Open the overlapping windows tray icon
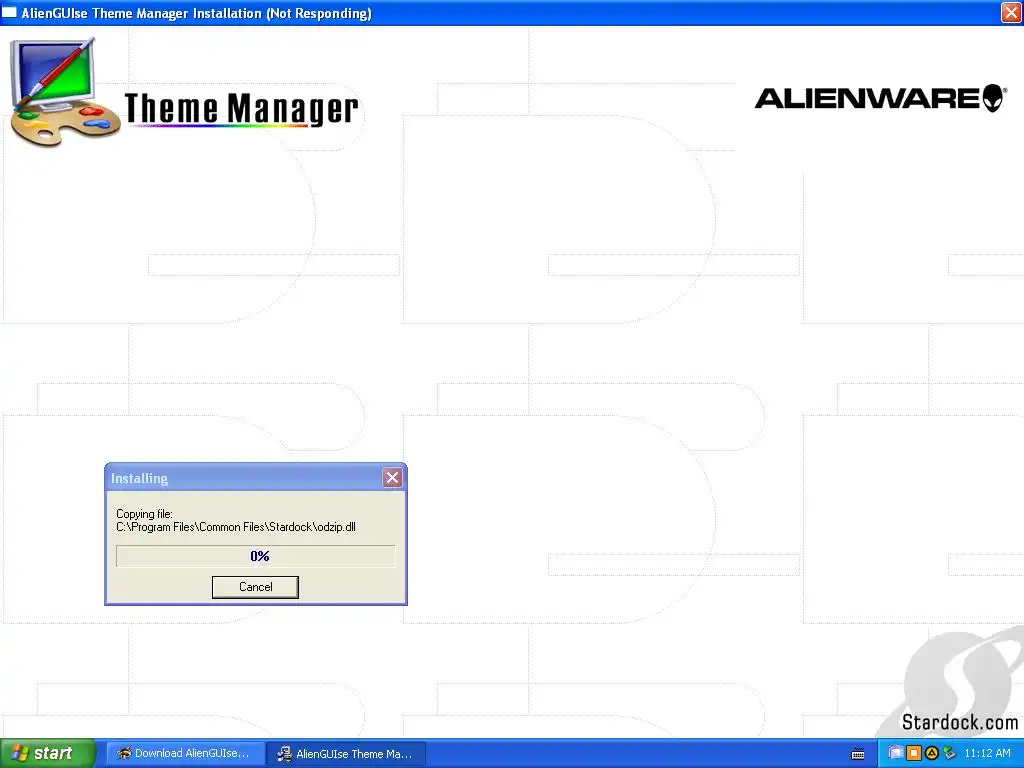This screenshot has height=768, width=1024. [x=896, y=753]
